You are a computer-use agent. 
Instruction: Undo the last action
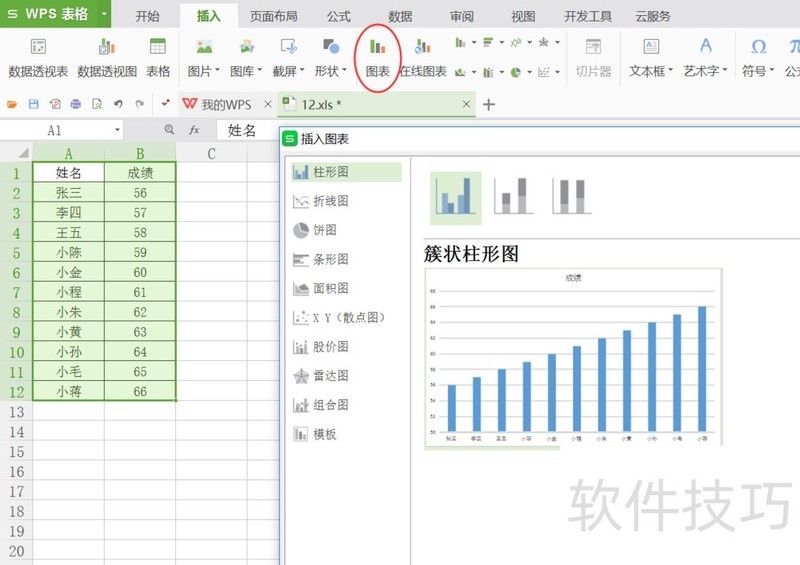[x=118, y=104]
